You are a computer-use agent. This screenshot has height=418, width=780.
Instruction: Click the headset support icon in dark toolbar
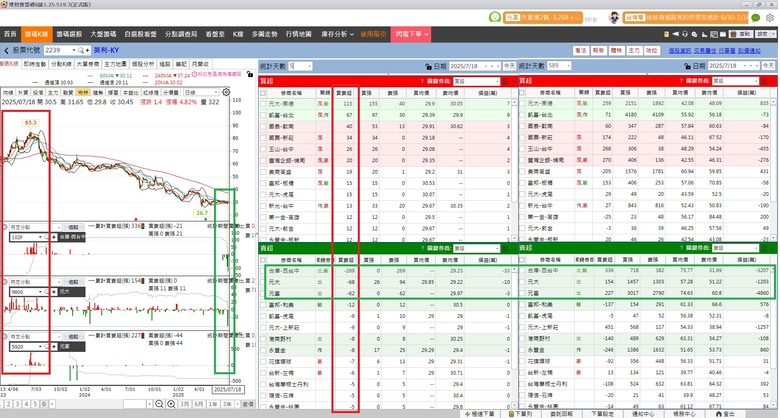(685, 34)
